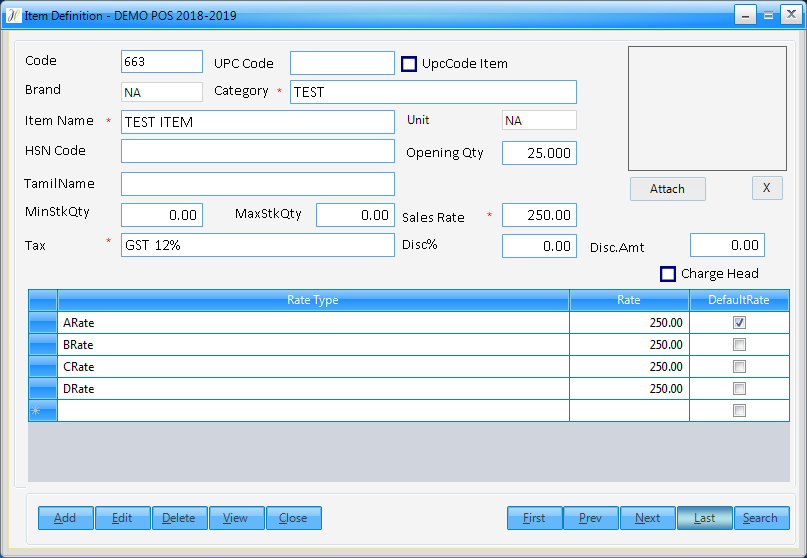Click the X button to remove attached image
This screenshot has width=807, height=558.
[x=766, y=188]
